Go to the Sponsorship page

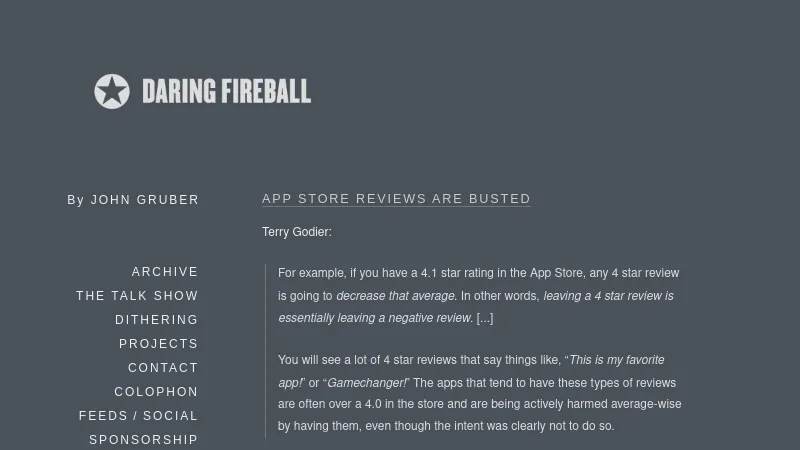[143, 440]
